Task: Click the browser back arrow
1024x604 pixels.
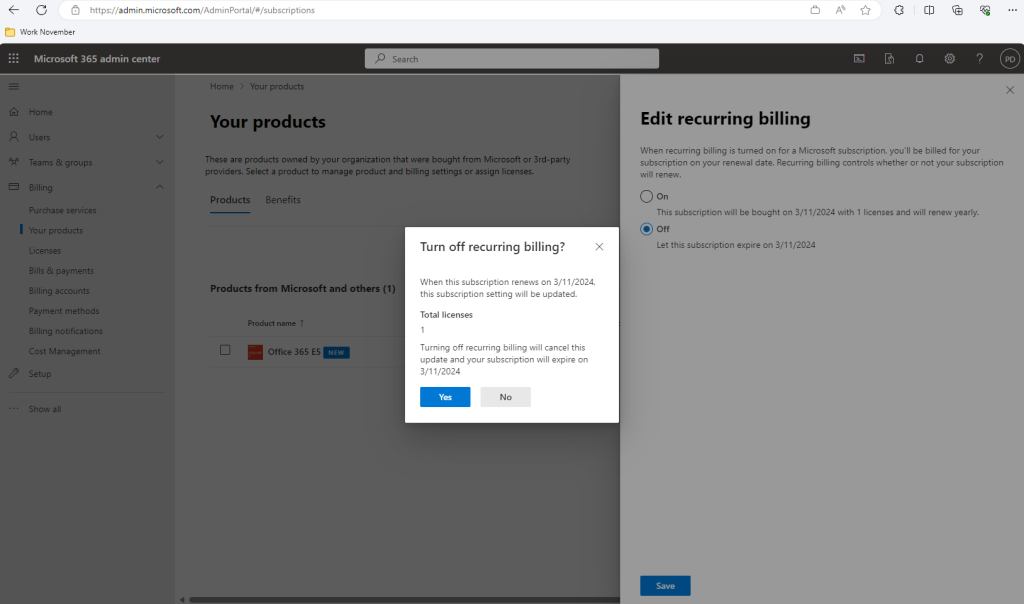Action: 14,10
